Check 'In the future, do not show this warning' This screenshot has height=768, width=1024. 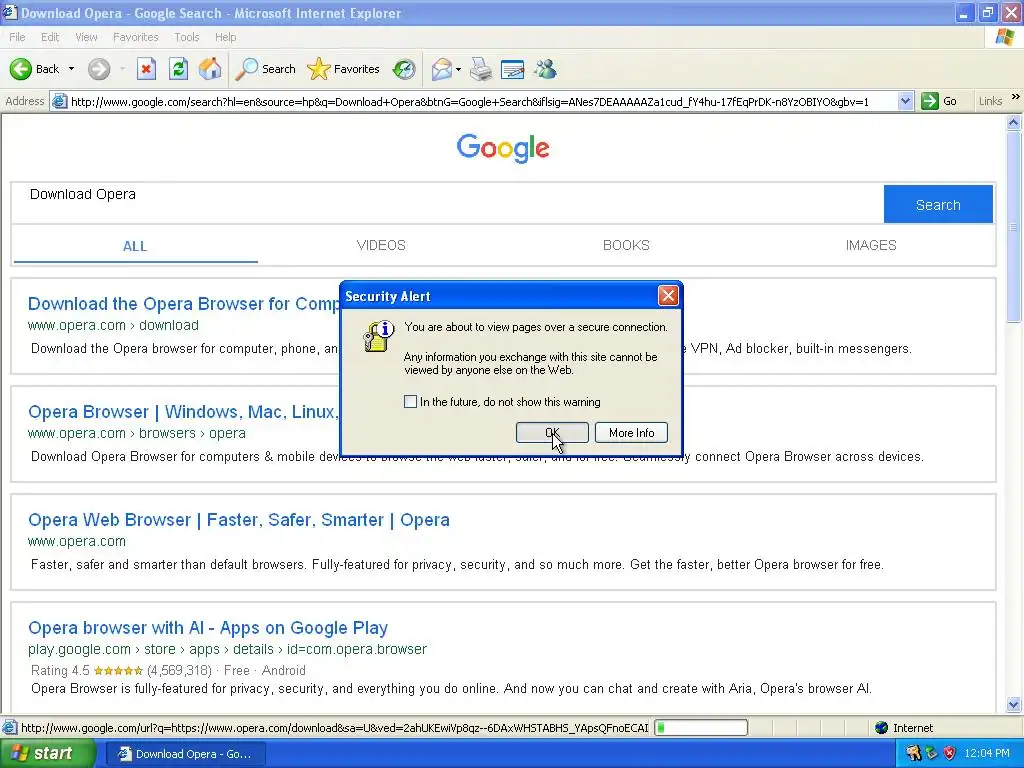(410, 402)
